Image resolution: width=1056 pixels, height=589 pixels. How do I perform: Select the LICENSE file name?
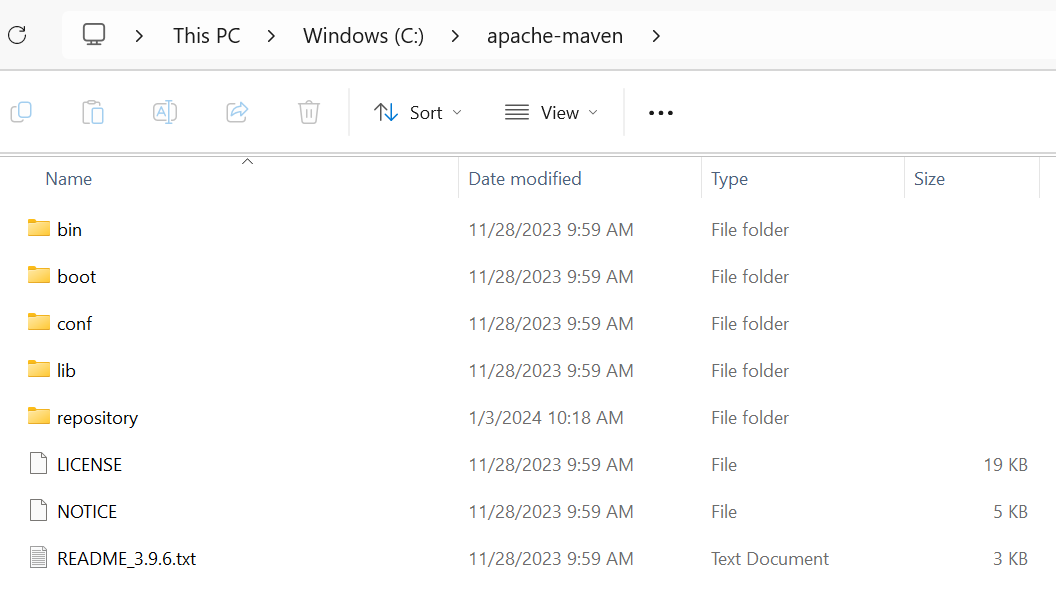click(90, 465)
